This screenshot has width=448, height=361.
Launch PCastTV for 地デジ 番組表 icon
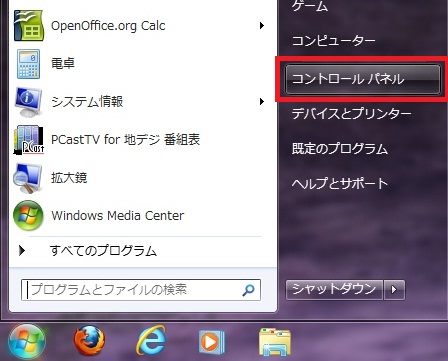pyautogui.click(x=29, y=140)
